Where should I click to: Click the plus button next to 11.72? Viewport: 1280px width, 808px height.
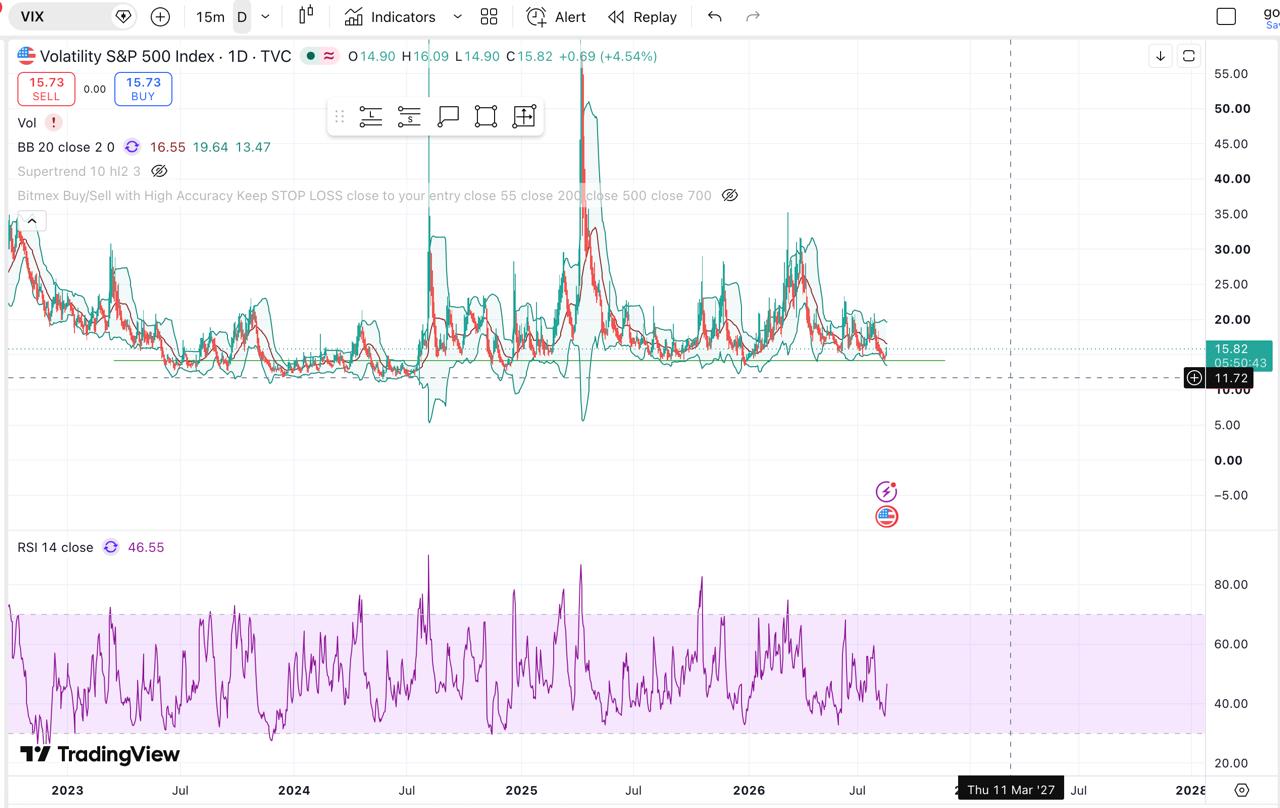coord(1194,378)
